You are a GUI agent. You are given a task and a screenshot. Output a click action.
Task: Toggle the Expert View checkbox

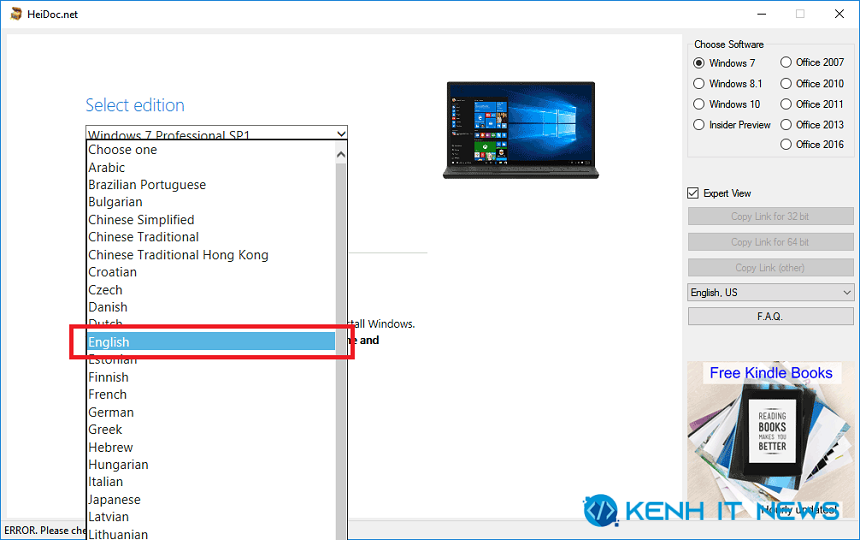pos(693,193)
